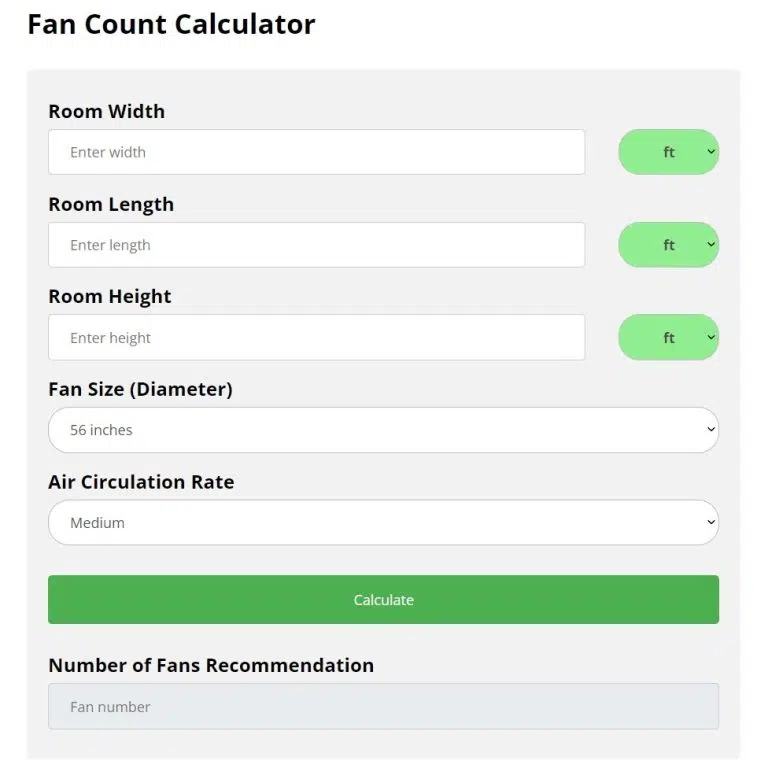Open the Room Length ft unit selector

[x=668, y=245]
